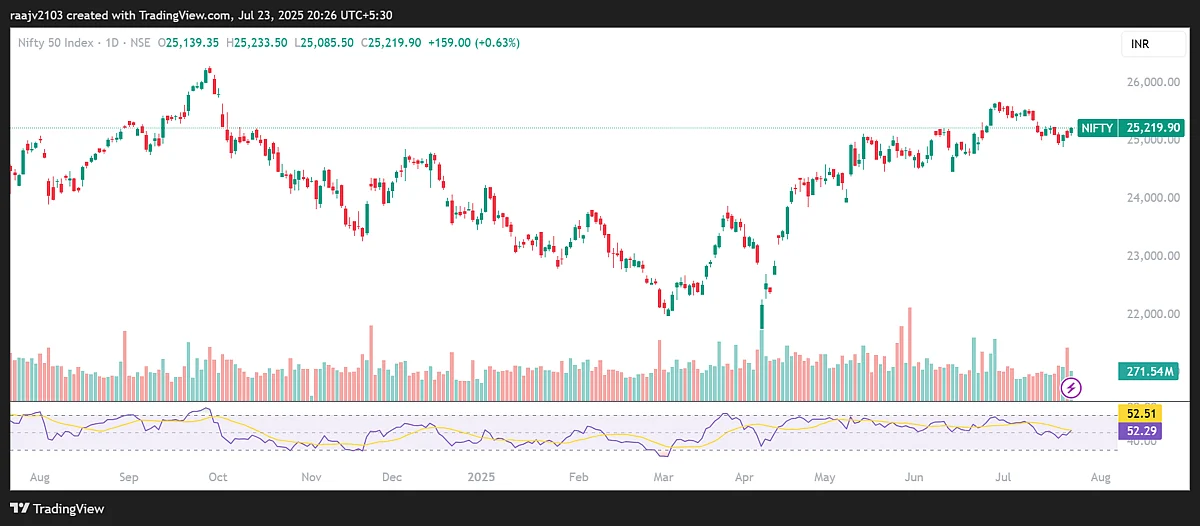Click the purple 52.29 RSI value label
This screenshot has width=1200, height=526.
coord(1140,431)
